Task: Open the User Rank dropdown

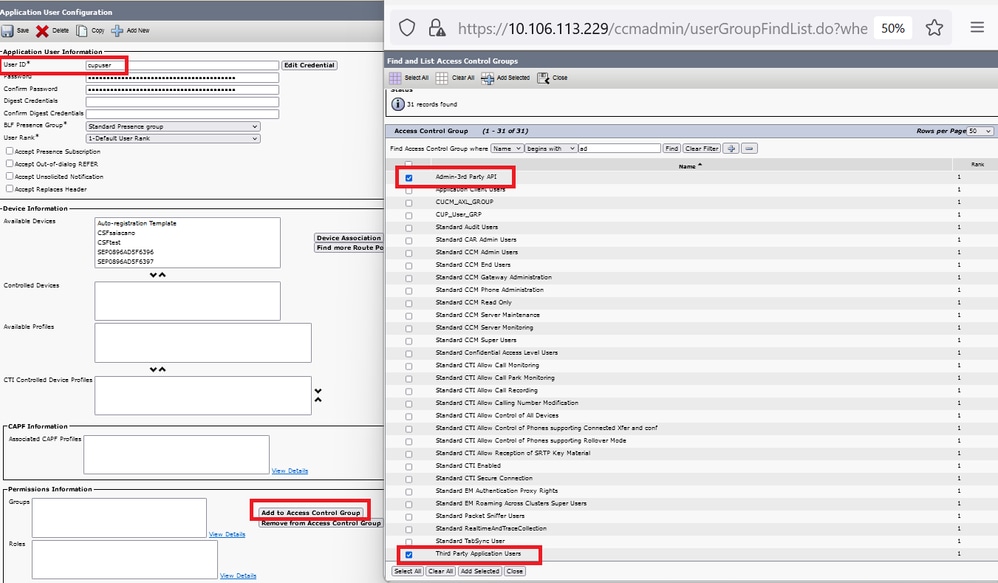Action: 173,138
